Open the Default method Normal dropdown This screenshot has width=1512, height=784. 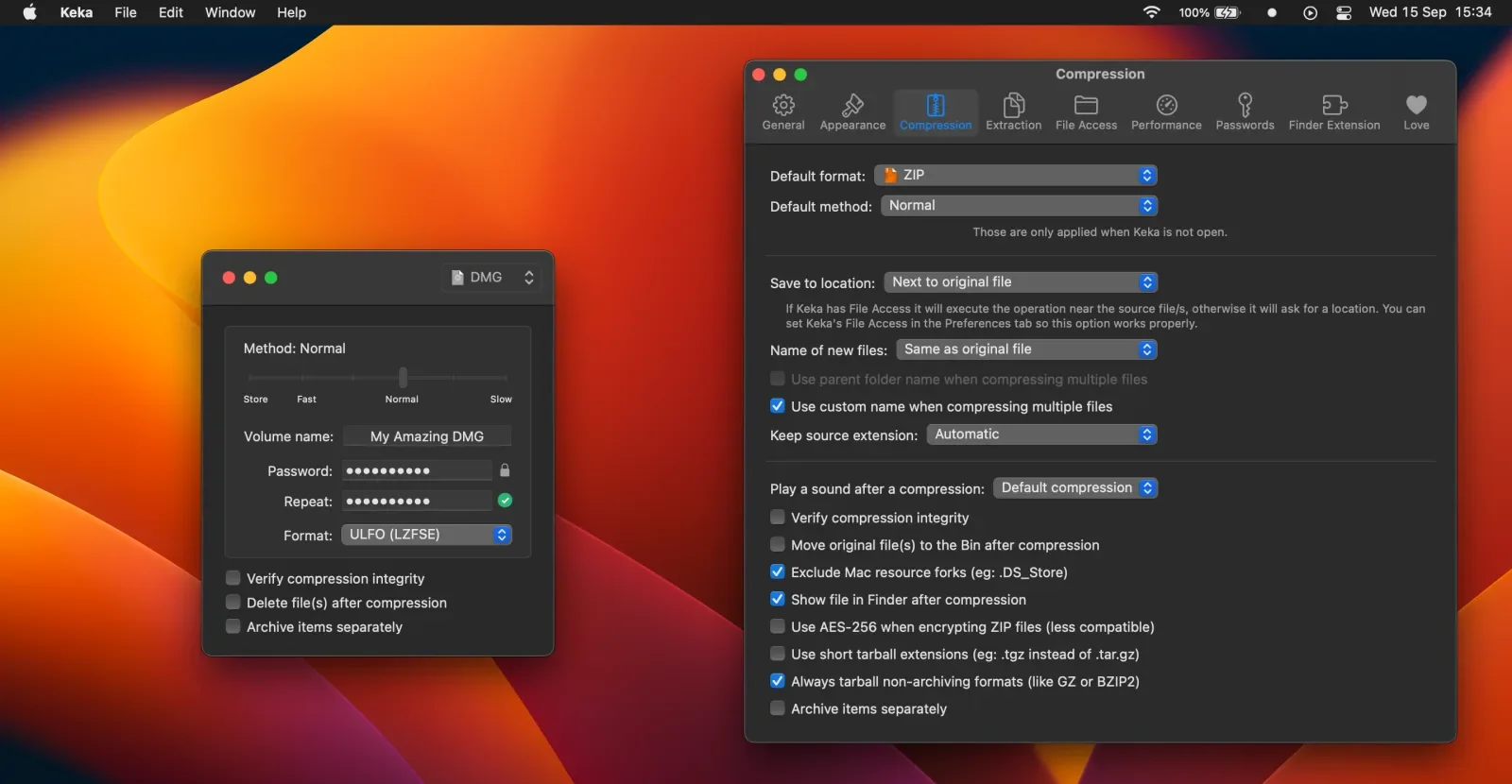pos(1019,205)
